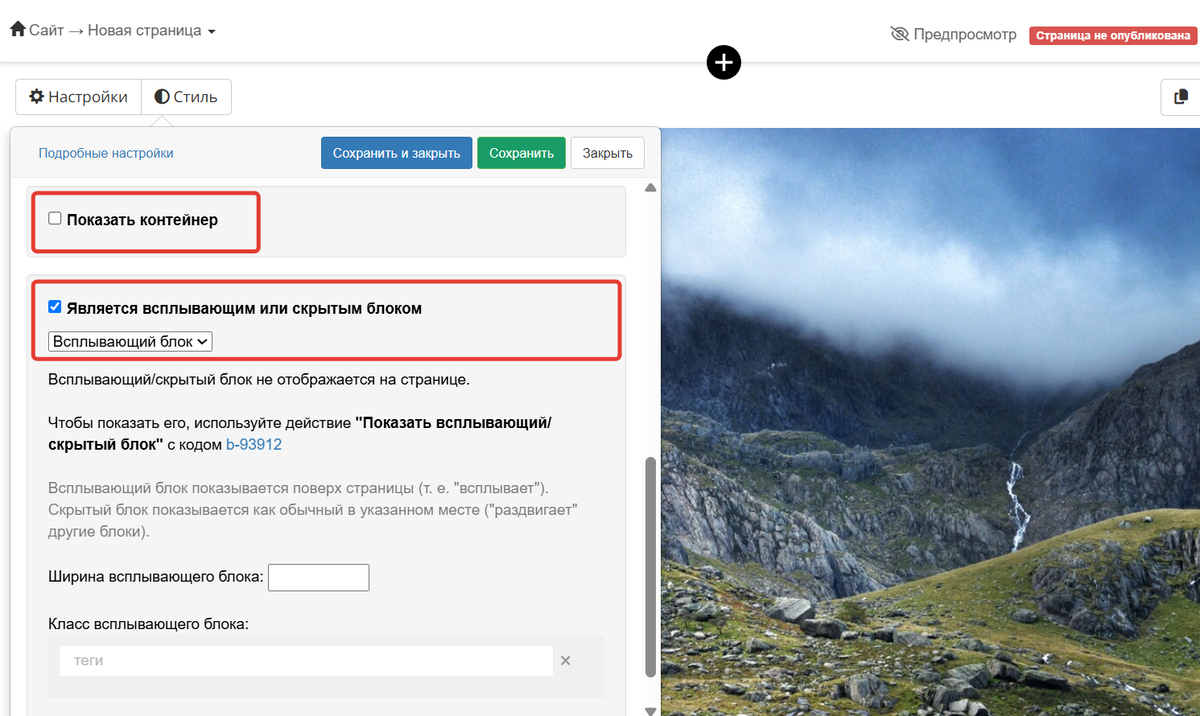This screenshot has height=716, width=1200.
Task: Expand the Новая страница caret menu
Action: [211, 32]
